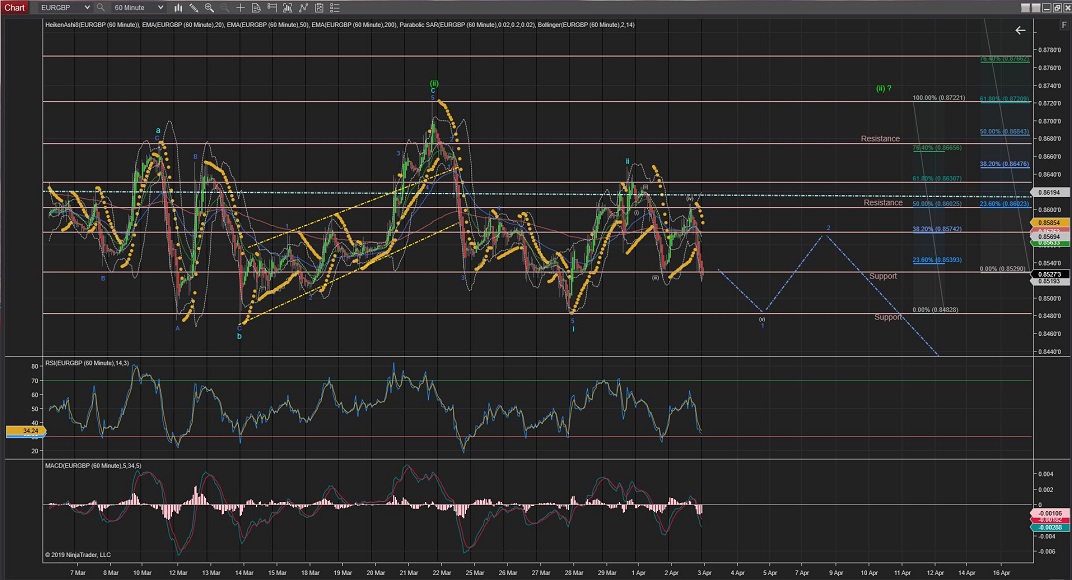
Task: Click the orange 0.85854 price marker
Action: (x=1049, y=223)
